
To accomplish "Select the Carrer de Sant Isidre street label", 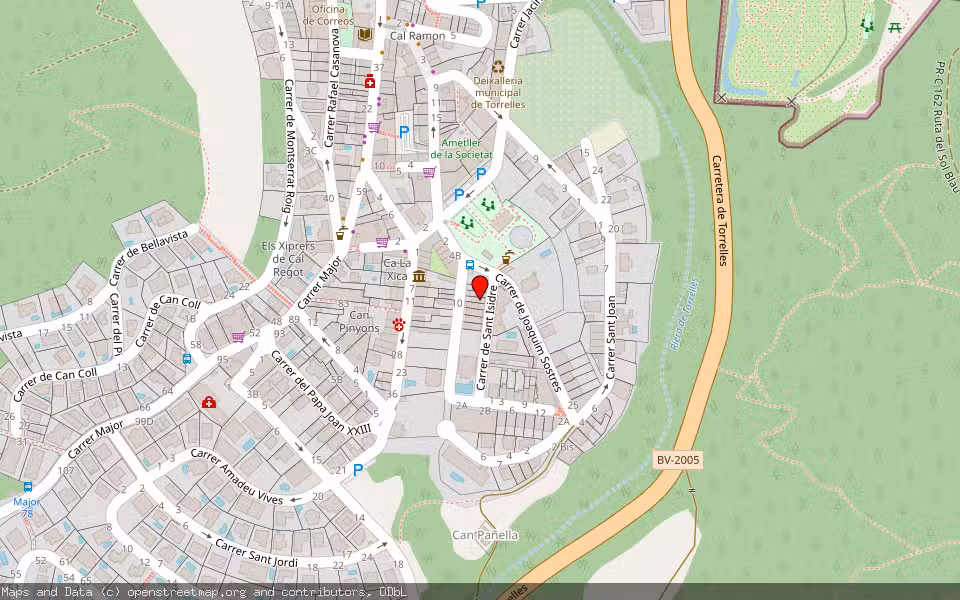I will coord(487,337).
